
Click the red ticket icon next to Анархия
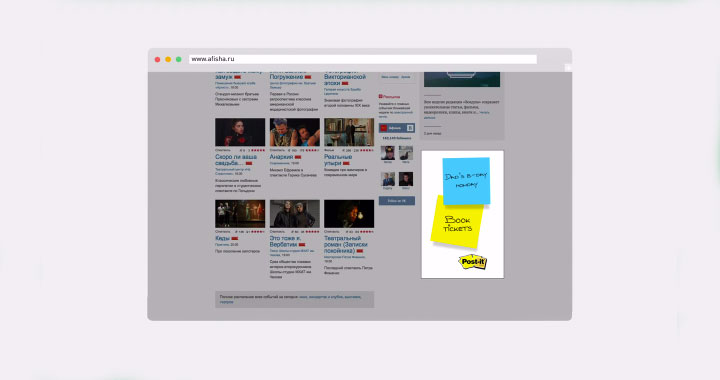point(298,157)
